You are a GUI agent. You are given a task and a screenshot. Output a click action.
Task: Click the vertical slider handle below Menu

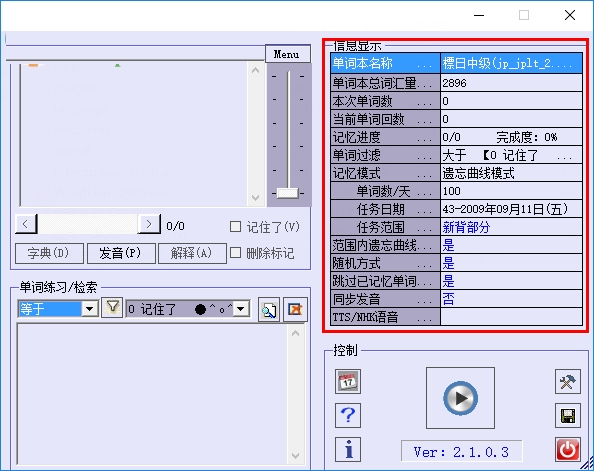pos(288,193)
